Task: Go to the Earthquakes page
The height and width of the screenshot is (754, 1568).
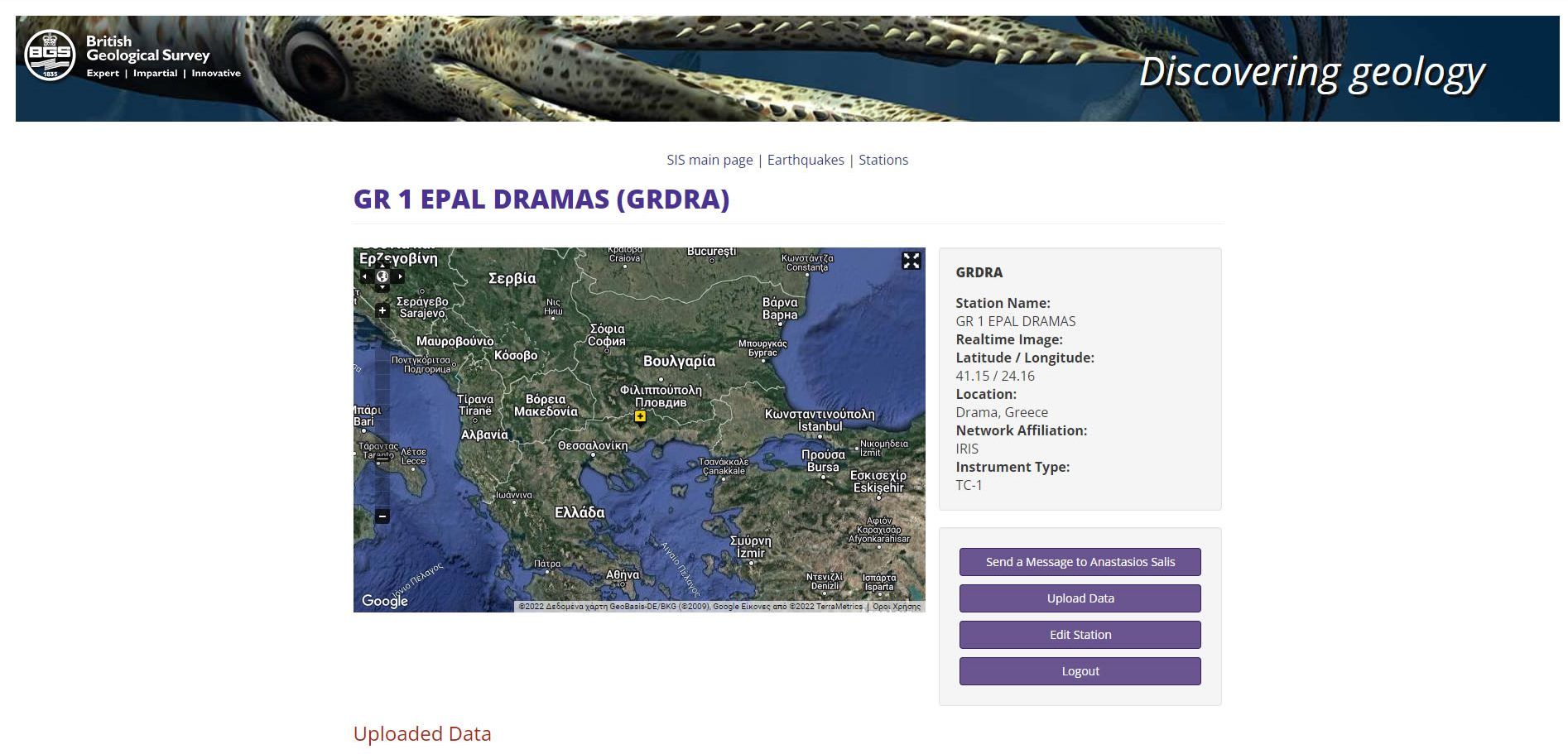Action: (806, 160)
